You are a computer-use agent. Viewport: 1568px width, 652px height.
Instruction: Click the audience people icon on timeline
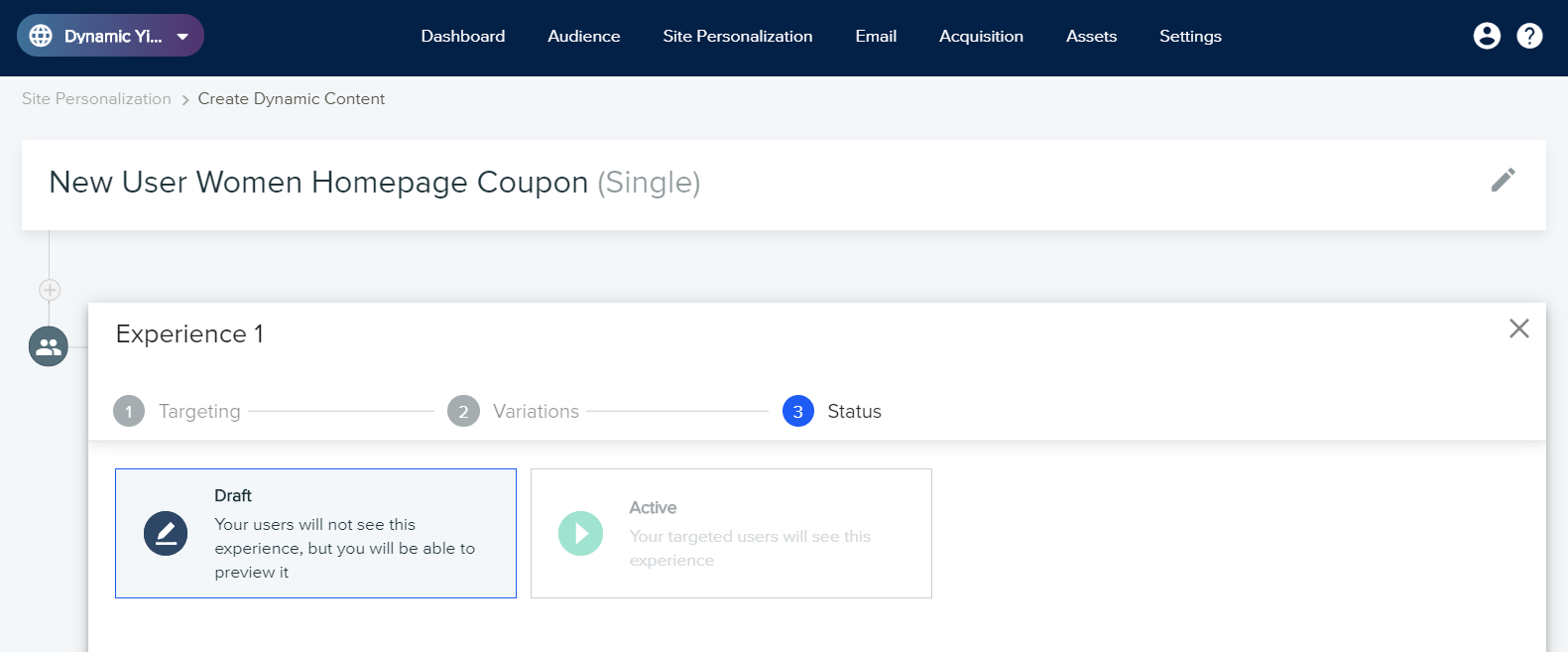pos(49,346)
